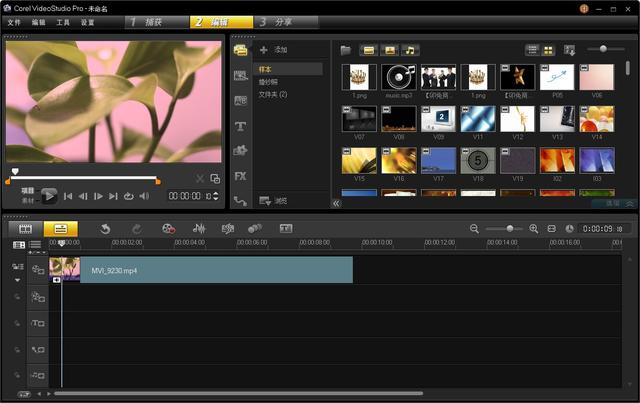Toggle showing photos in library

390,50
